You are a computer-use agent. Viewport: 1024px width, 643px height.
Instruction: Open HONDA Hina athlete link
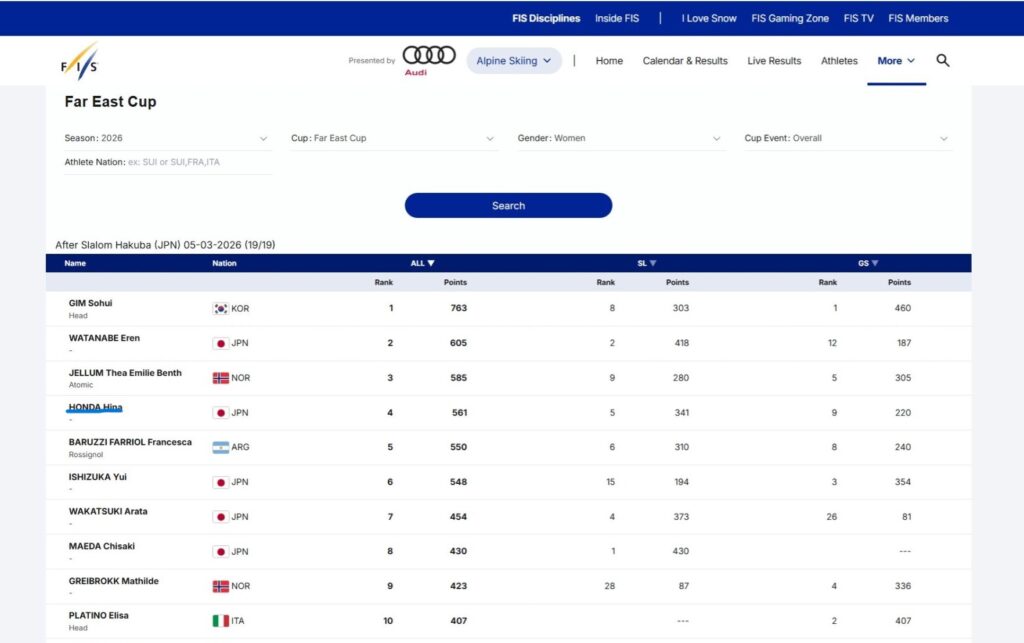pos(95,408)
